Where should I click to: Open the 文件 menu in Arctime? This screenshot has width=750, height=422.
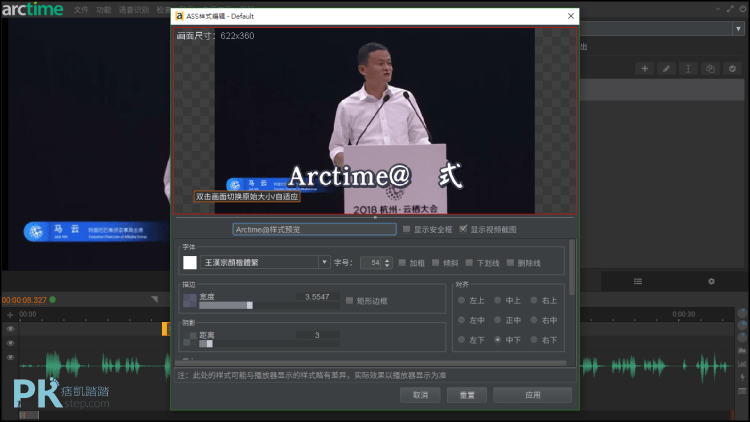tap(81, 10)
